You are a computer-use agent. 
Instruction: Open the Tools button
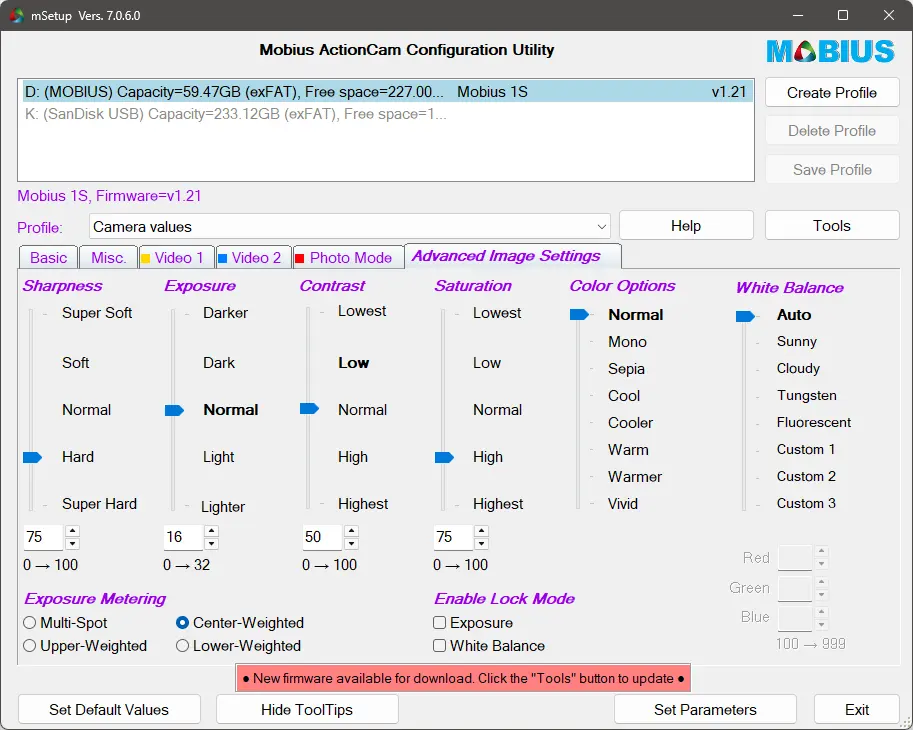click(x=831, y=226)
